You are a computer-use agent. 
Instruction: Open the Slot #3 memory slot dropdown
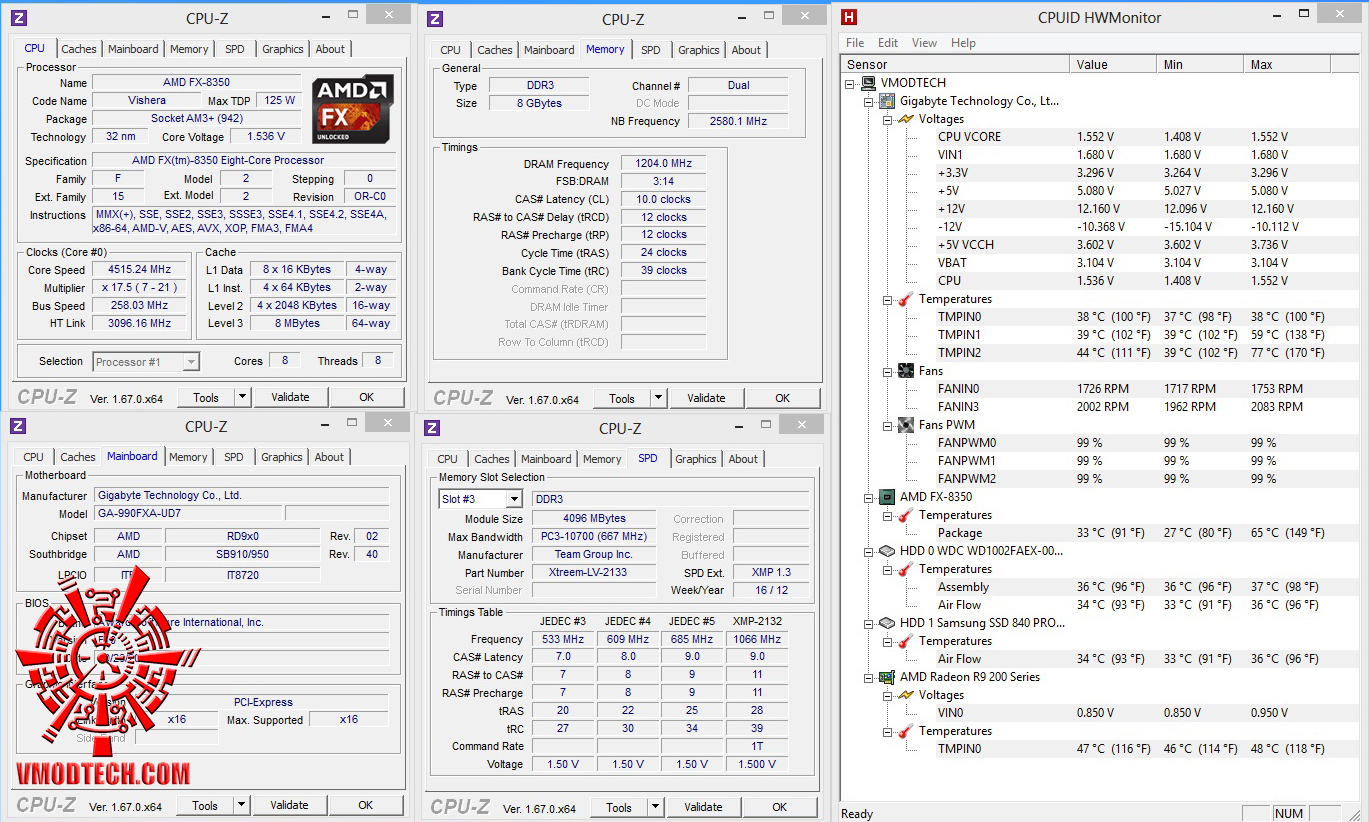point(514,499)
